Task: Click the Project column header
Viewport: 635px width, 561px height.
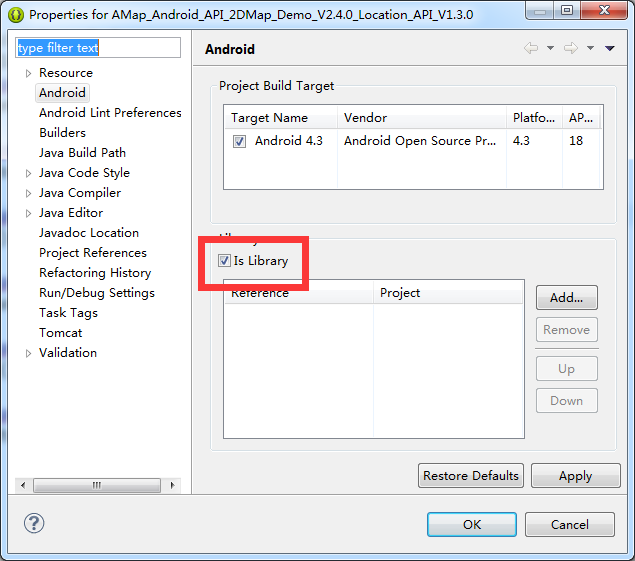Action: [448, 292]
